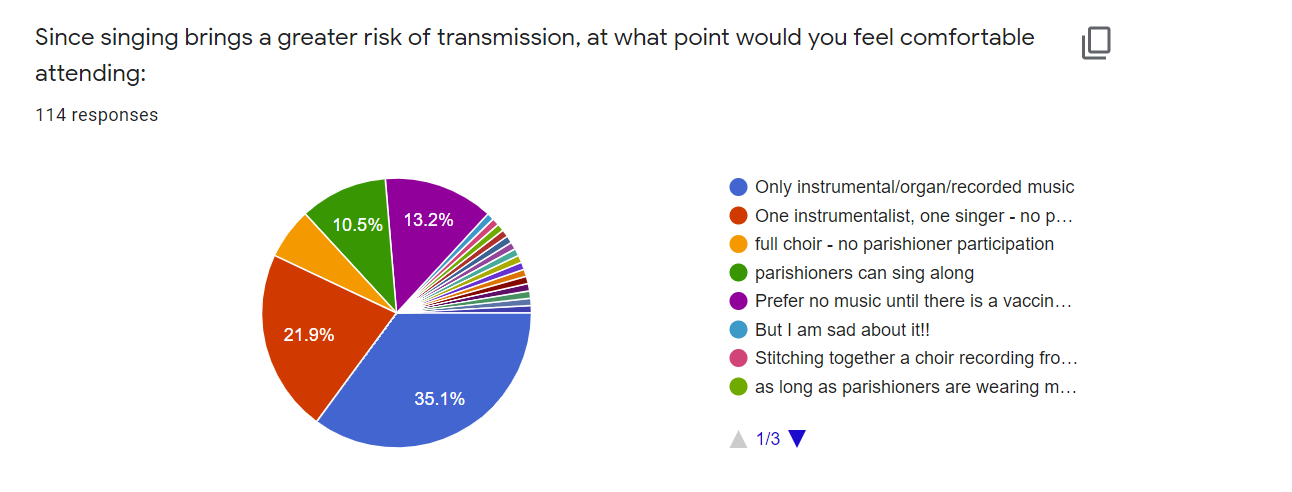Click the '1/3' legend page indicator
Screen dimensions: 1292x492
(x=768, y=439)
